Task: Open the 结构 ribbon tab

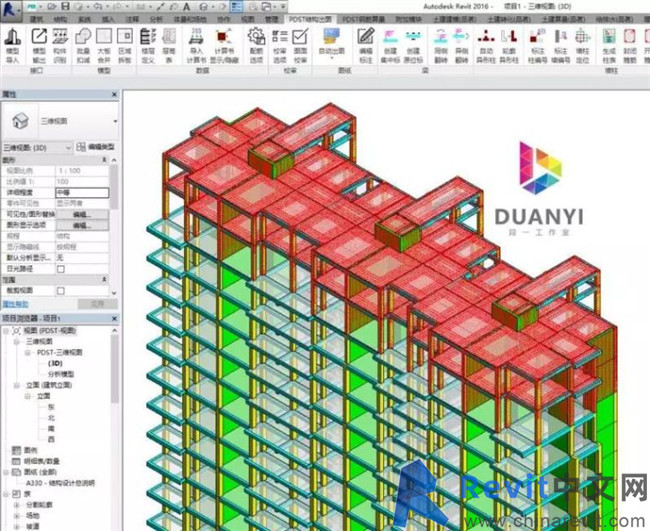Action: pyautogui.click(x=61, y=19)
